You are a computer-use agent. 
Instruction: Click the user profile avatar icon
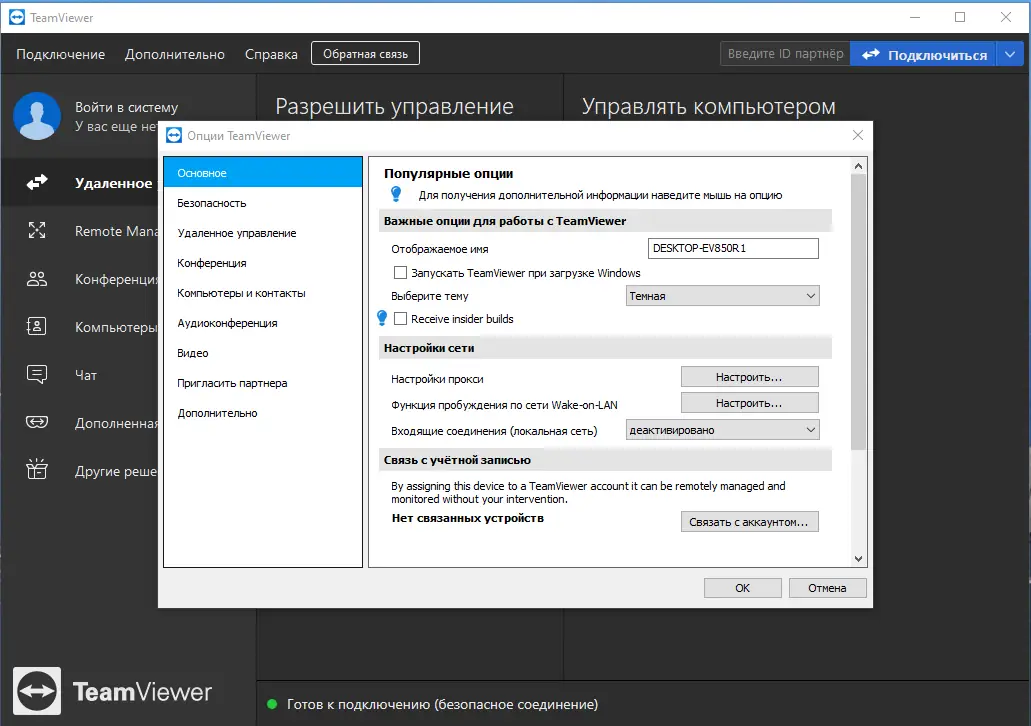click(37, 116)
